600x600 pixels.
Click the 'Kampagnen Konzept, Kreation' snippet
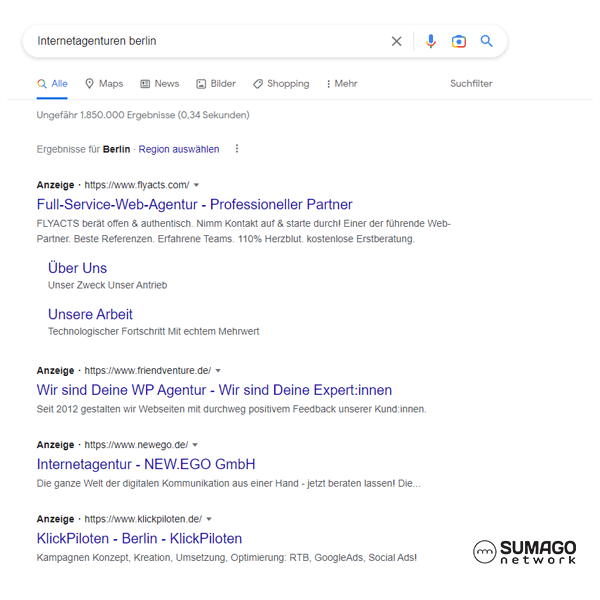pyautogui.click(x=227, y=558)
